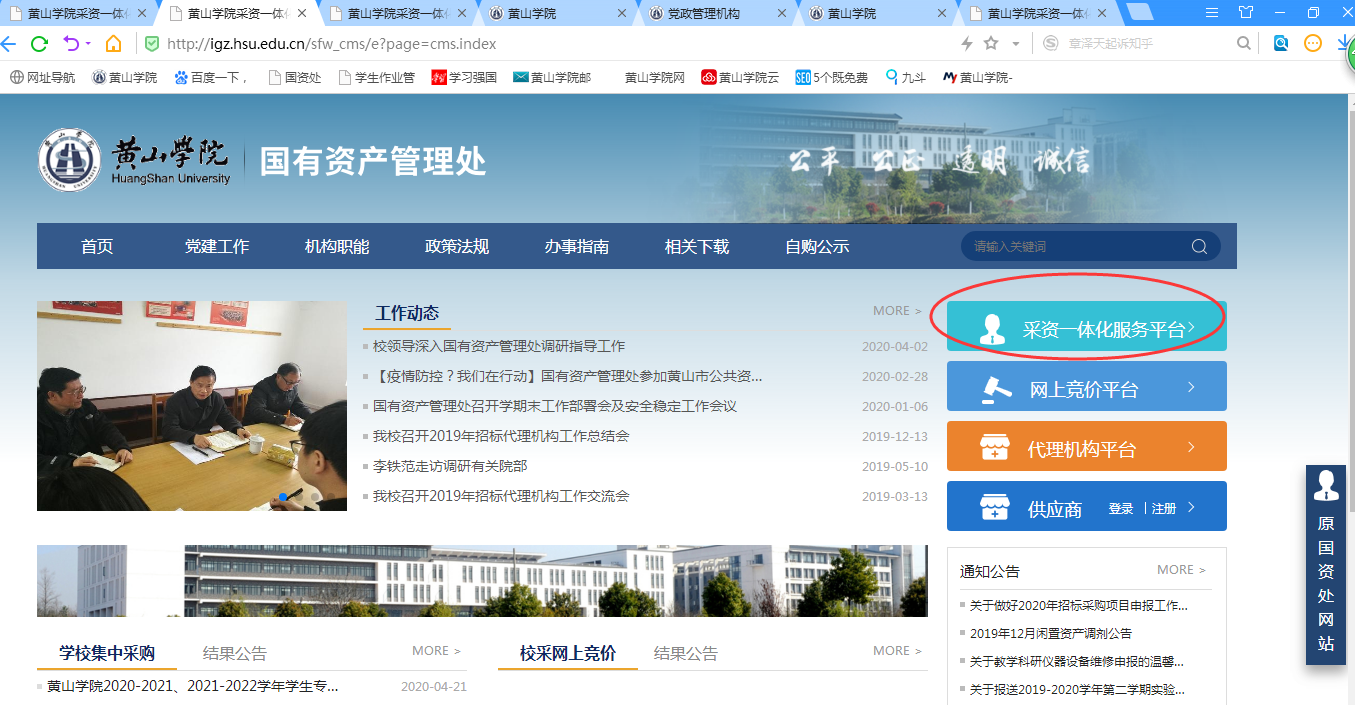Select the 结果公告 tab beside 学校集中采购
The width and height of the screenshot is (1355, 705).
235,654
